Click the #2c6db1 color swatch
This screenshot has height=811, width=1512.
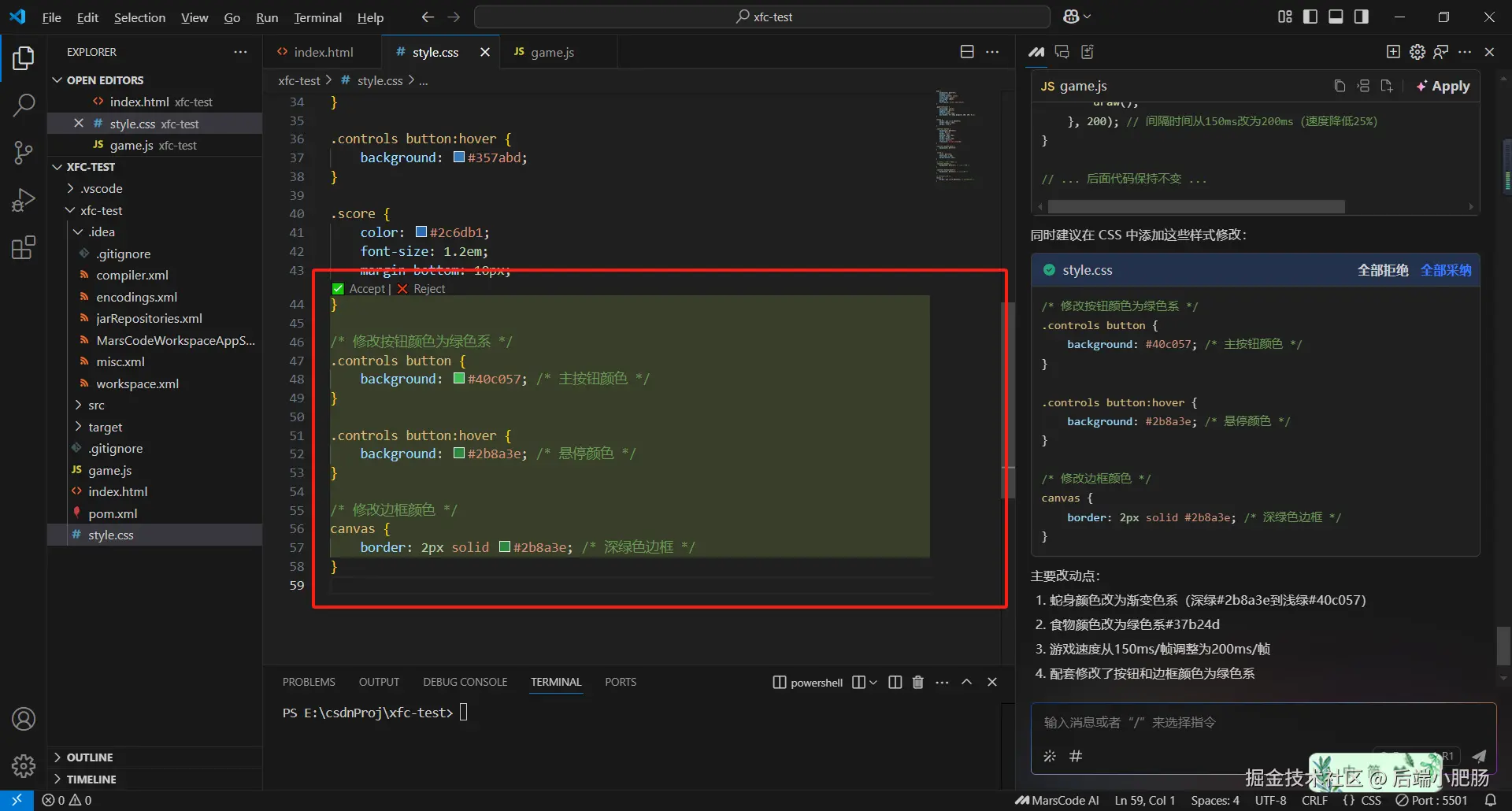pos(421,232)
